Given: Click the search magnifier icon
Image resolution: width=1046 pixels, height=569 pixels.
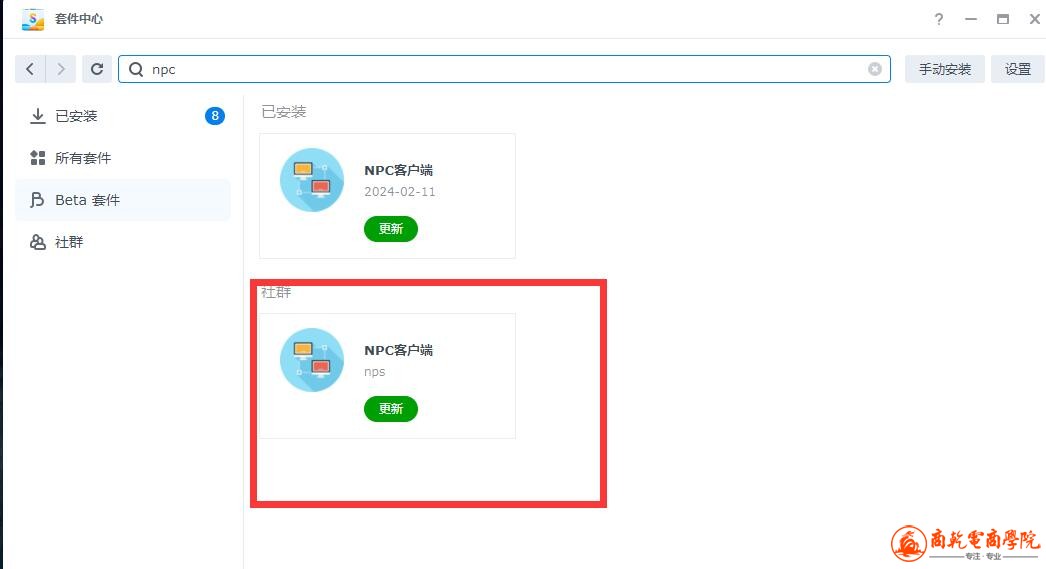Looking at the screenshot, I should tap(136, 69).
